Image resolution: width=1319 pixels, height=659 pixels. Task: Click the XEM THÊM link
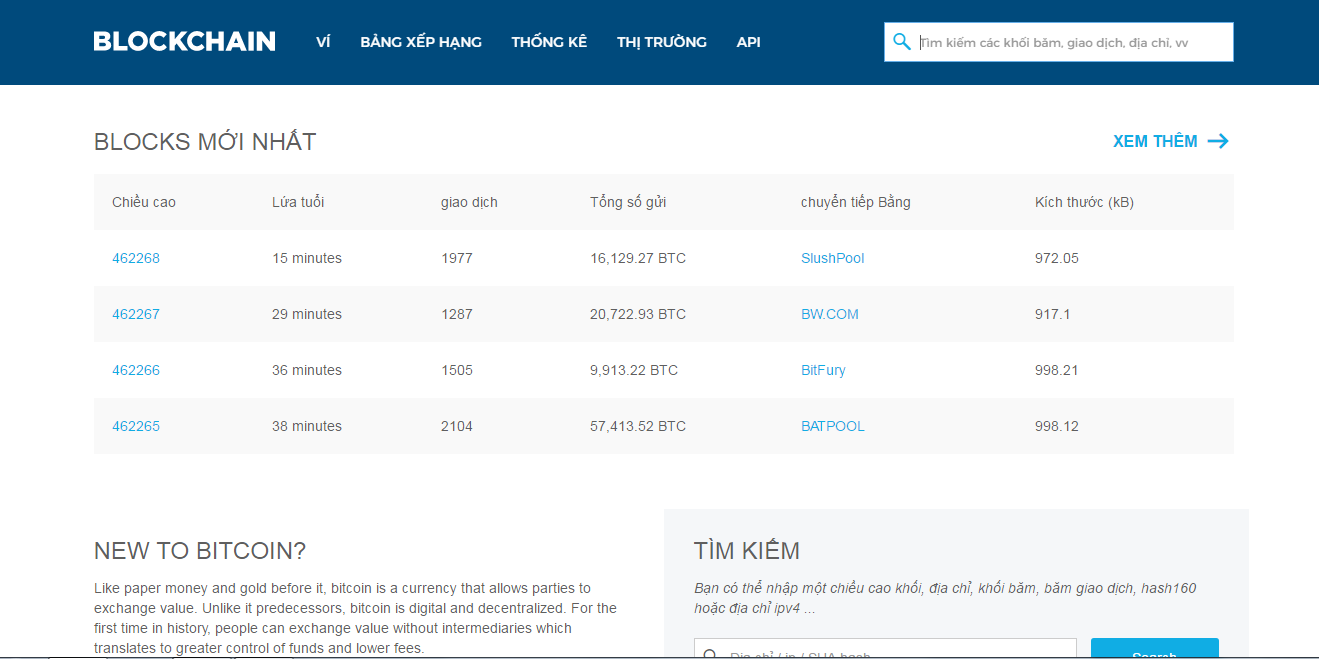coord(1155,141)
